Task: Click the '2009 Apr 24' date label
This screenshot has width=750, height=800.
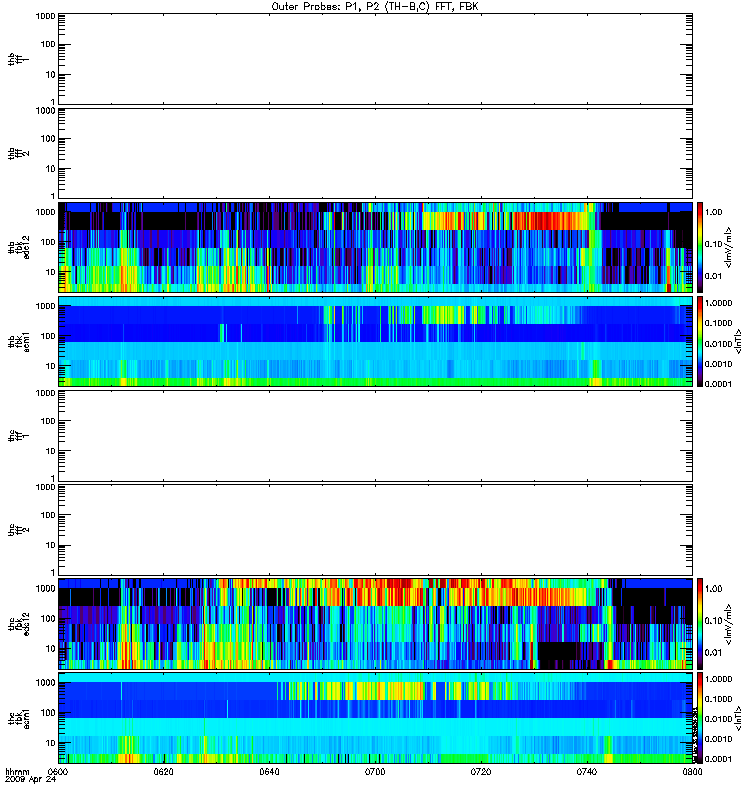Action: tap(30, 779)
